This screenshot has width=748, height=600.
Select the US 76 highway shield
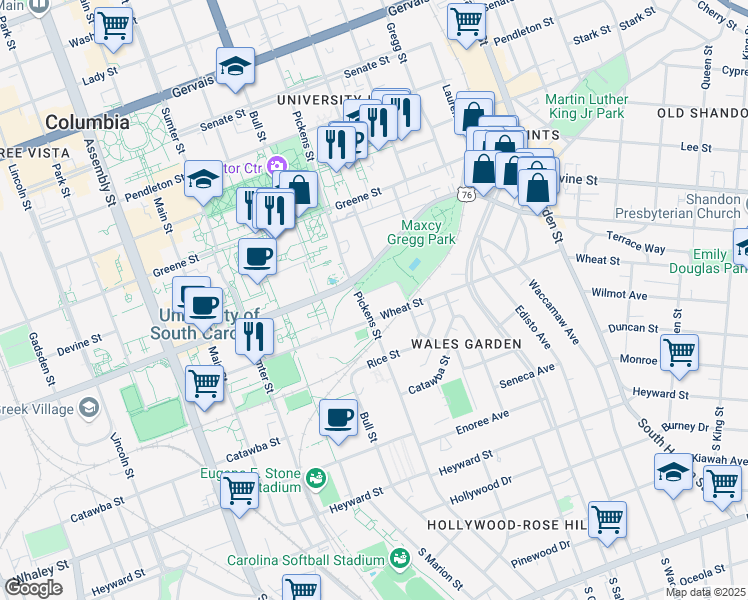pos(465,194)
